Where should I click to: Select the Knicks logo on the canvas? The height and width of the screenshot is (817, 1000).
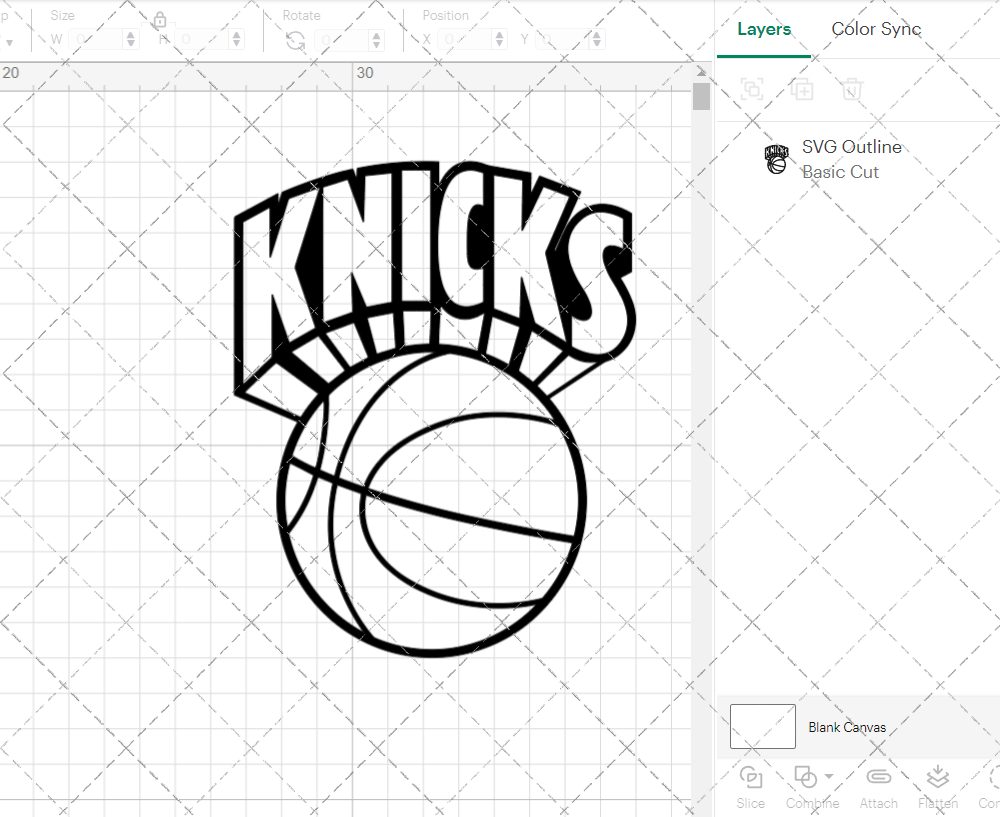click(434, 408)
